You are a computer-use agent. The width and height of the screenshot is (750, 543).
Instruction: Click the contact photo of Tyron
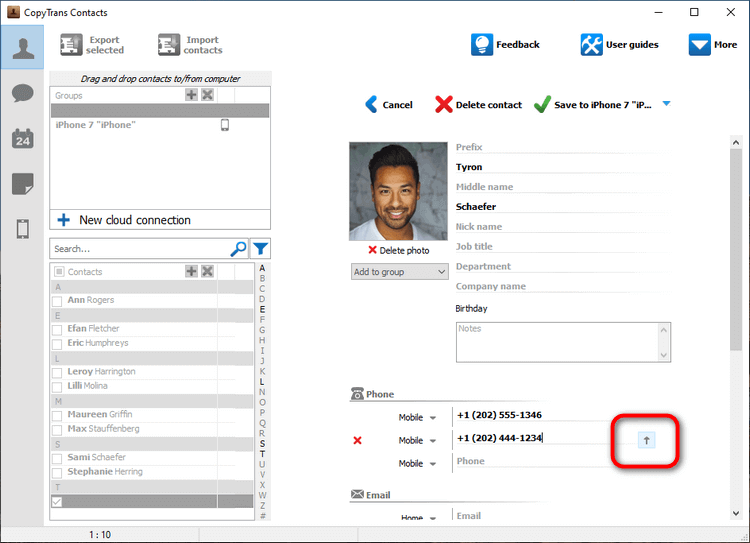pos(398,191)
